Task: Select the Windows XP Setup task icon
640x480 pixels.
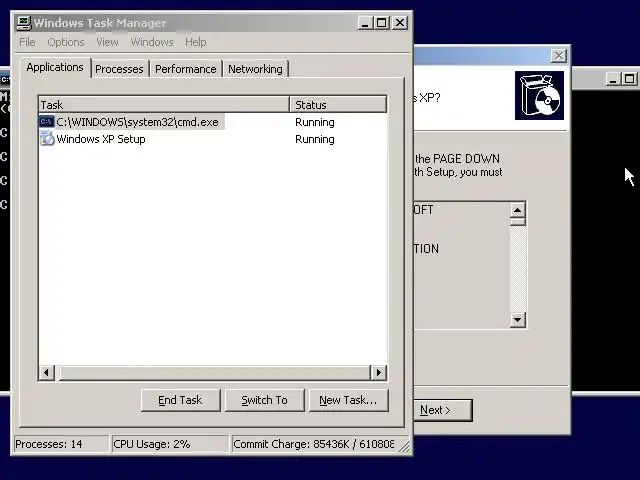Action: 47,139
